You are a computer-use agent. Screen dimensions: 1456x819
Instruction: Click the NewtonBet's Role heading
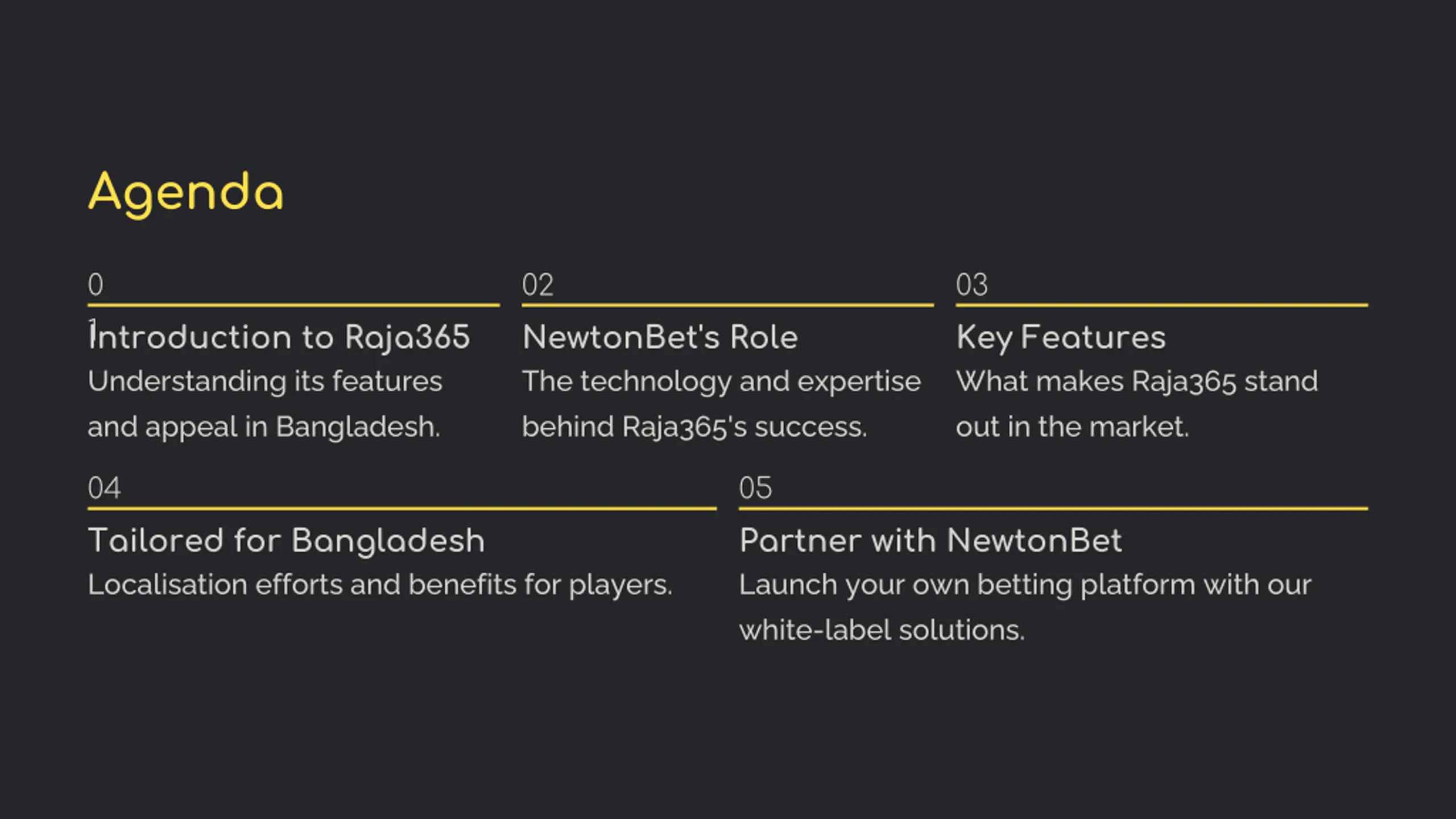(x=660, y=337)
